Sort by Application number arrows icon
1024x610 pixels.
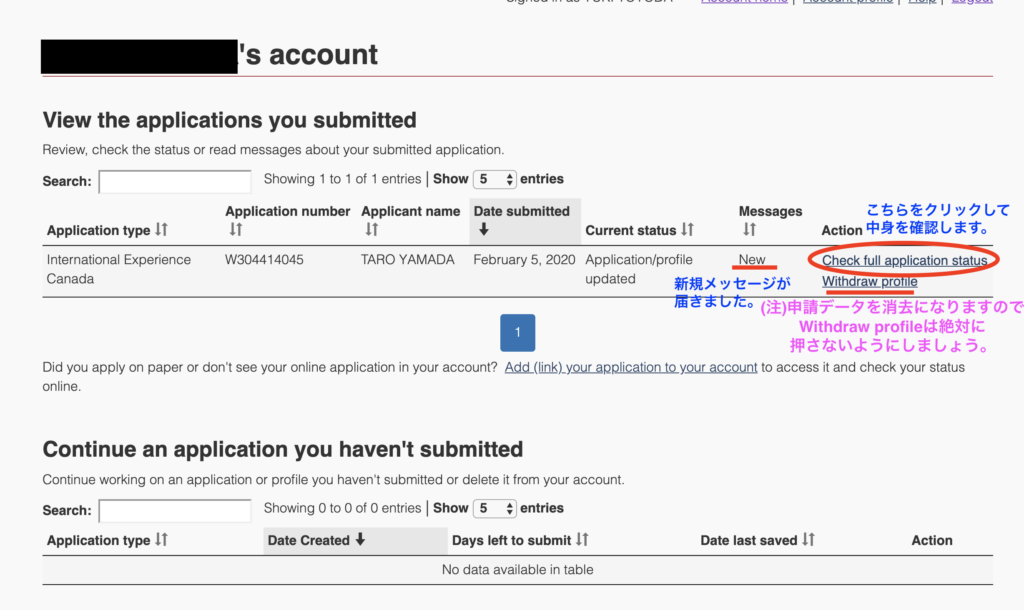(x=236, y=230)
